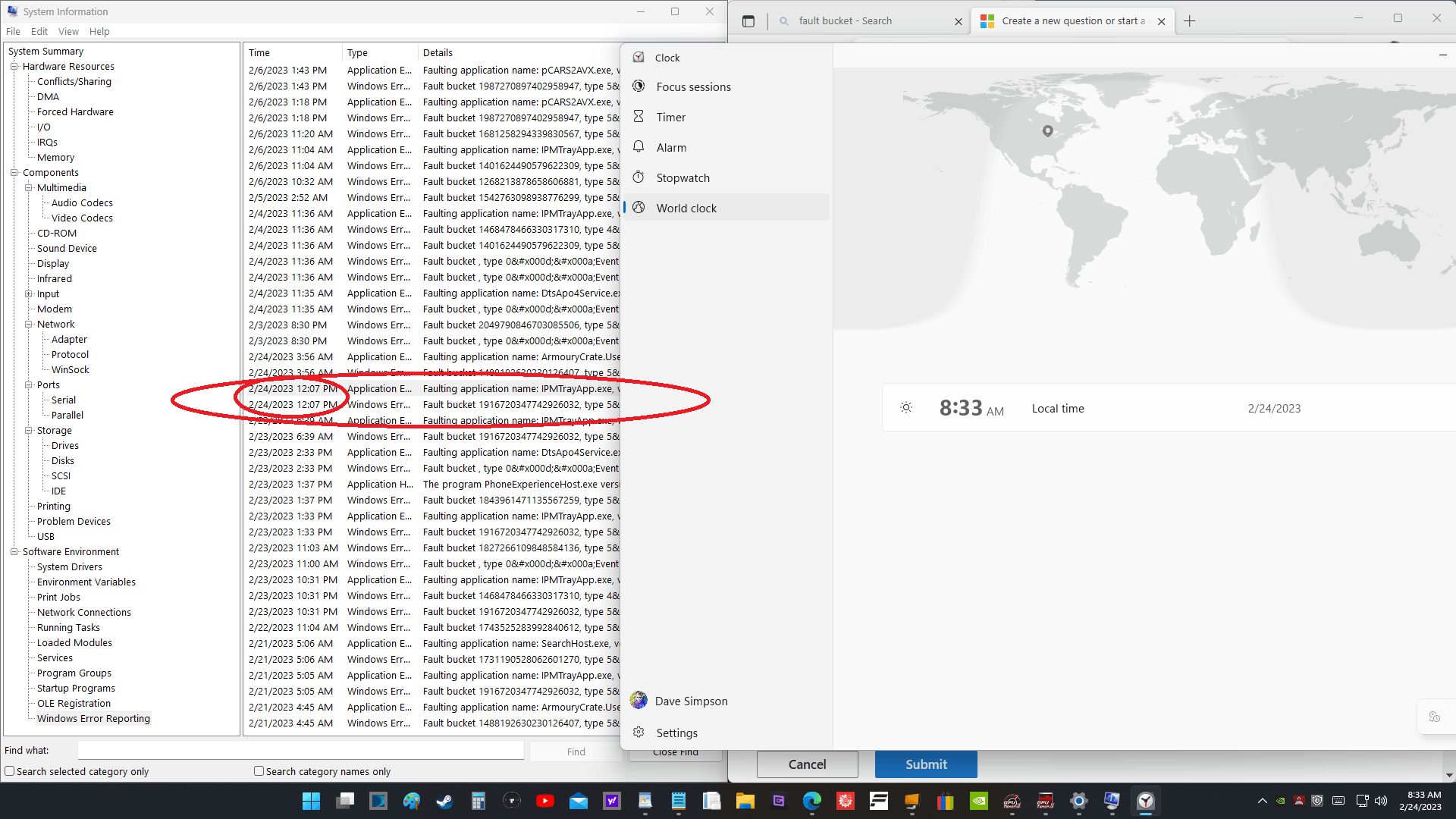This screenshot has height=819, width=1456.
Task: Open the Focus sessions page
Action: [693, 87]
